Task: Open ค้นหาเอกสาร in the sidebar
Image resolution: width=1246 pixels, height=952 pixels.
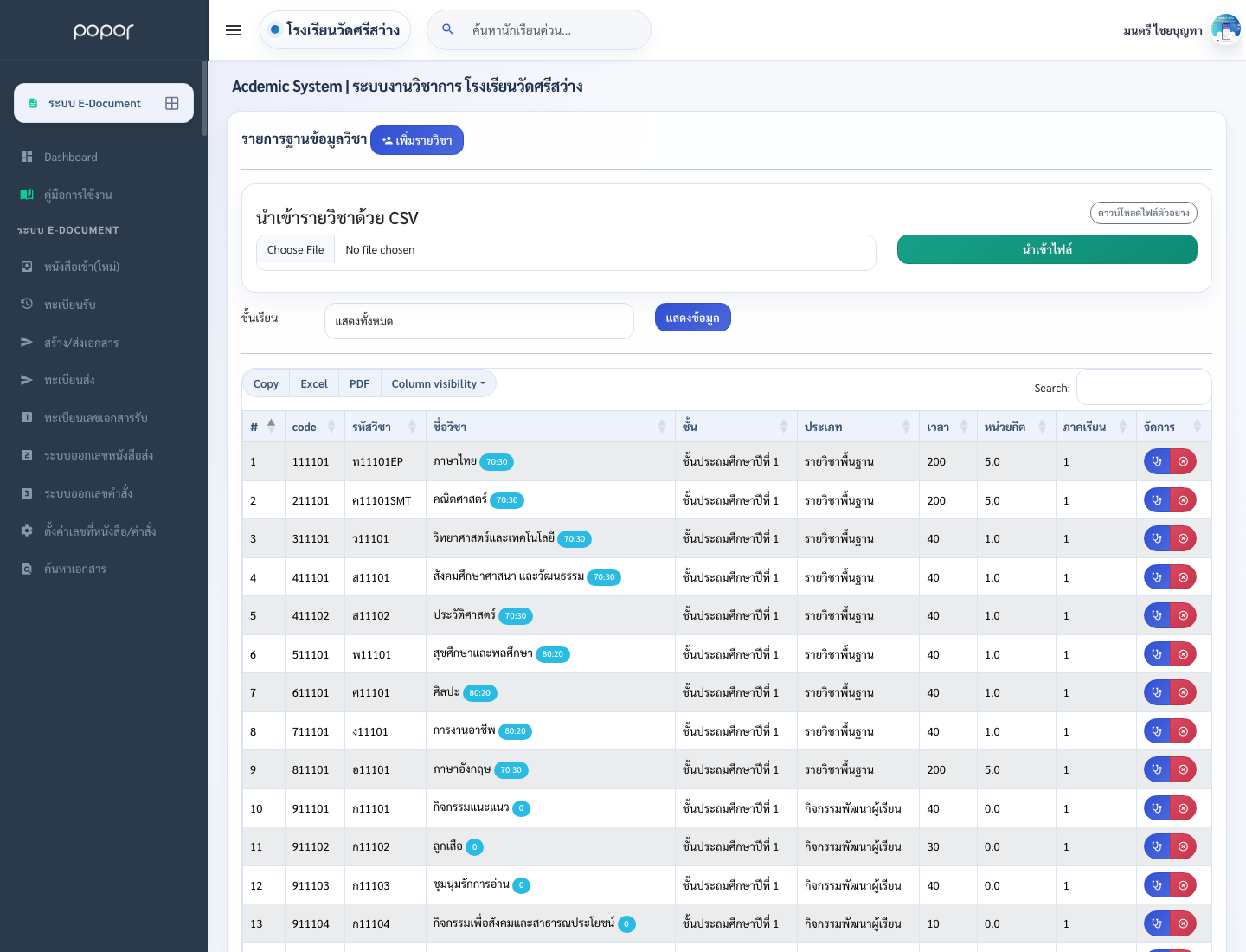Action: tap(74, 569)
